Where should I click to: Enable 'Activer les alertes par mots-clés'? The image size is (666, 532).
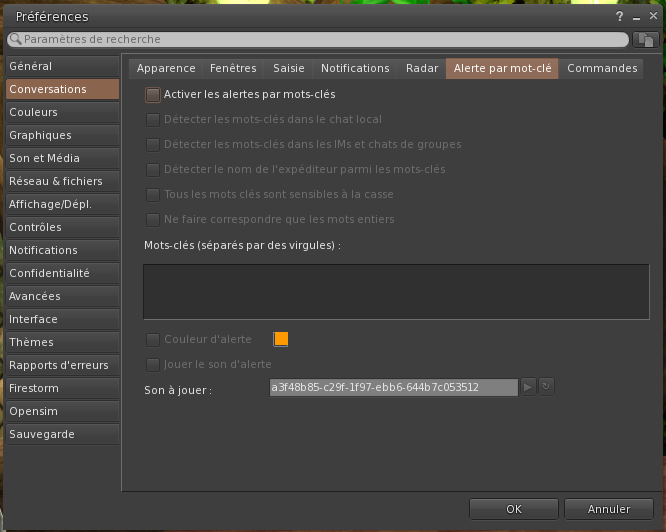[153, 95]
